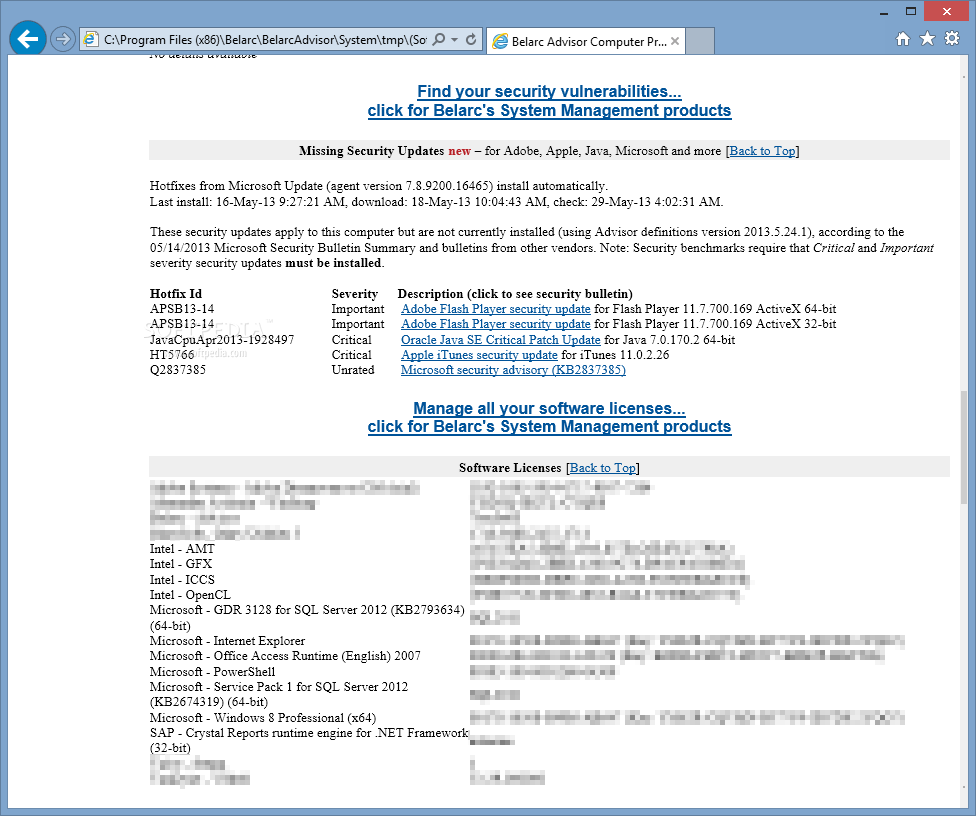Click the Internet Explorer page icon in address bar

pyautogui.click(x=91, y=40)
